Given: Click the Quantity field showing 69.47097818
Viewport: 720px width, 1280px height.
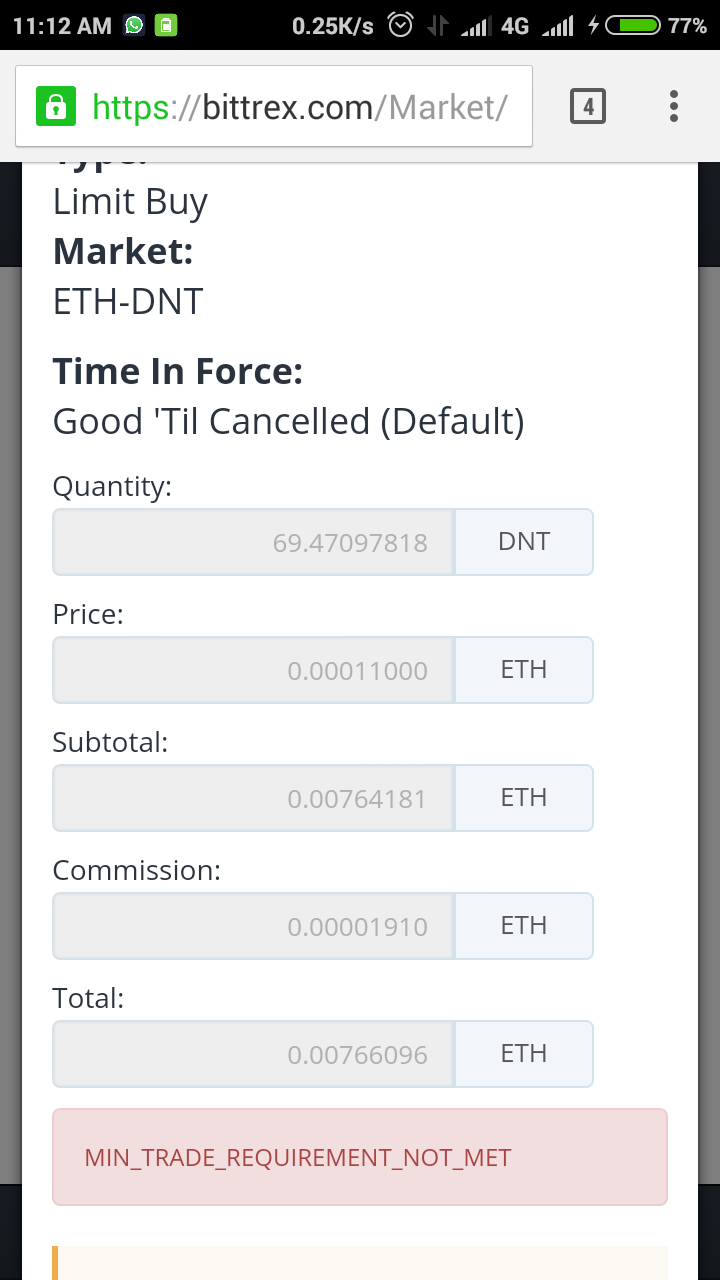Looking at the screenshot, I should (254, 542).
